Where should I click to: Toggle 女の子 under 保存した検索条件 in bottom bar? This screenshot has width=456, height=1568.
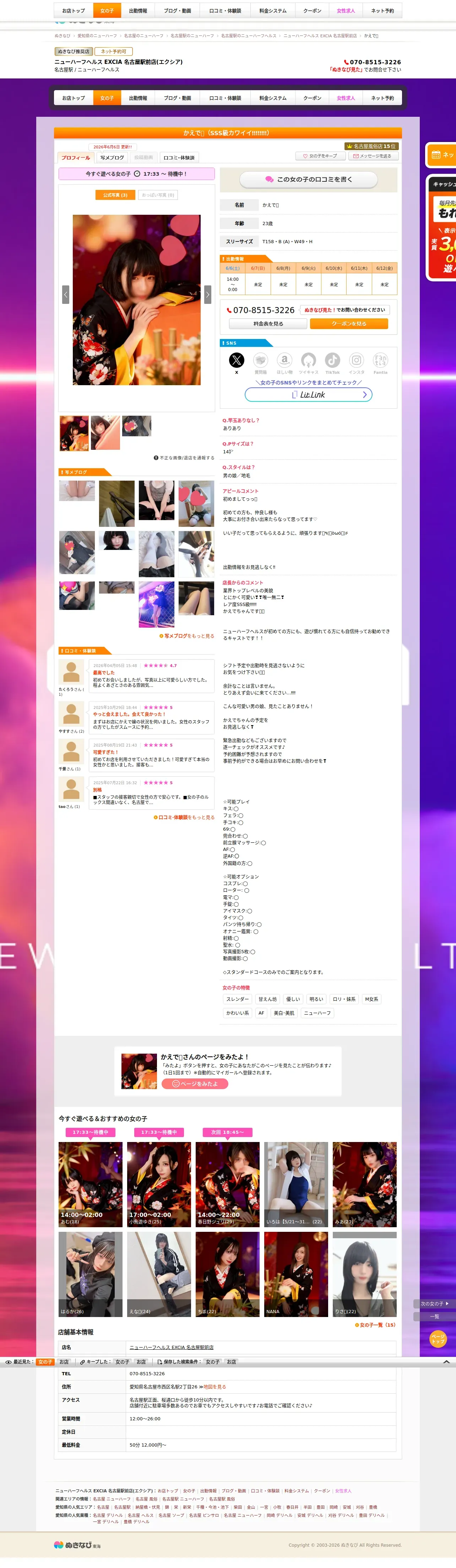[212, 1362]
